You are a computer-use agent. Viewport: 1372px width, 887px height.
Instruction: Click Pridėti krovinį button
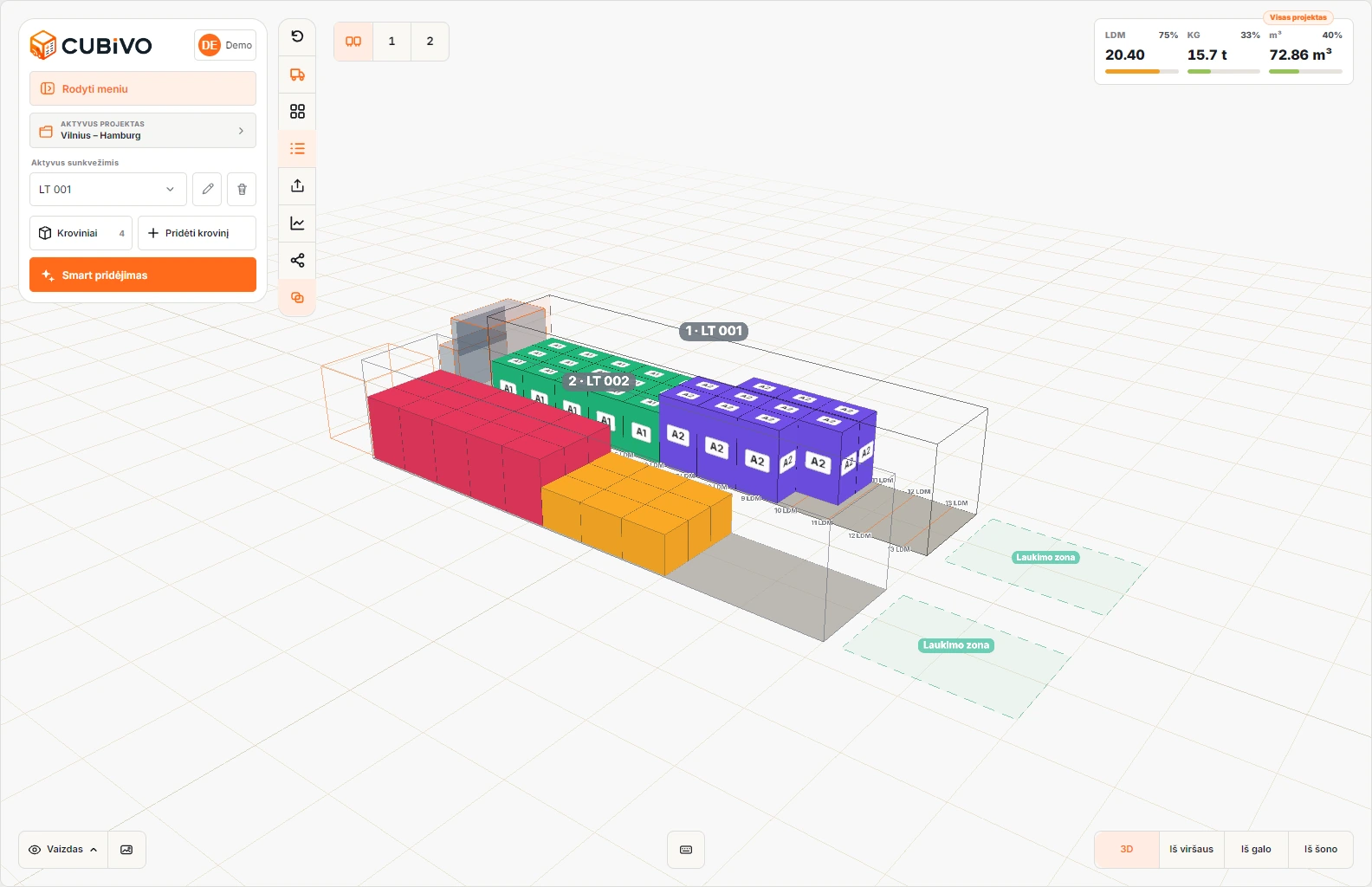pos(197,233)
